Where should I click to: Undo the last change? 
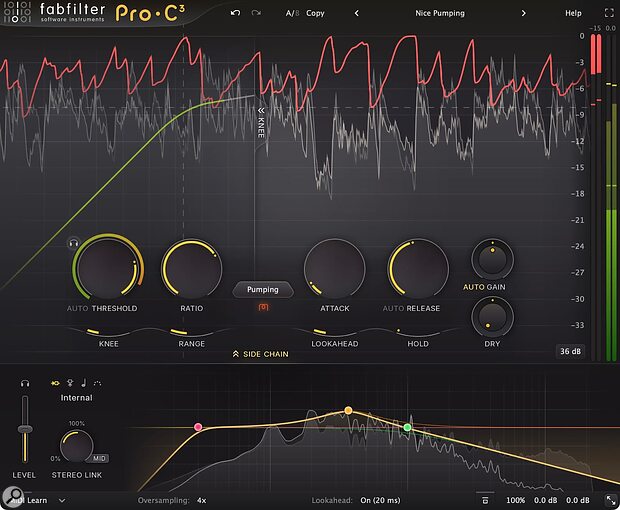click(x=235, y=13)
